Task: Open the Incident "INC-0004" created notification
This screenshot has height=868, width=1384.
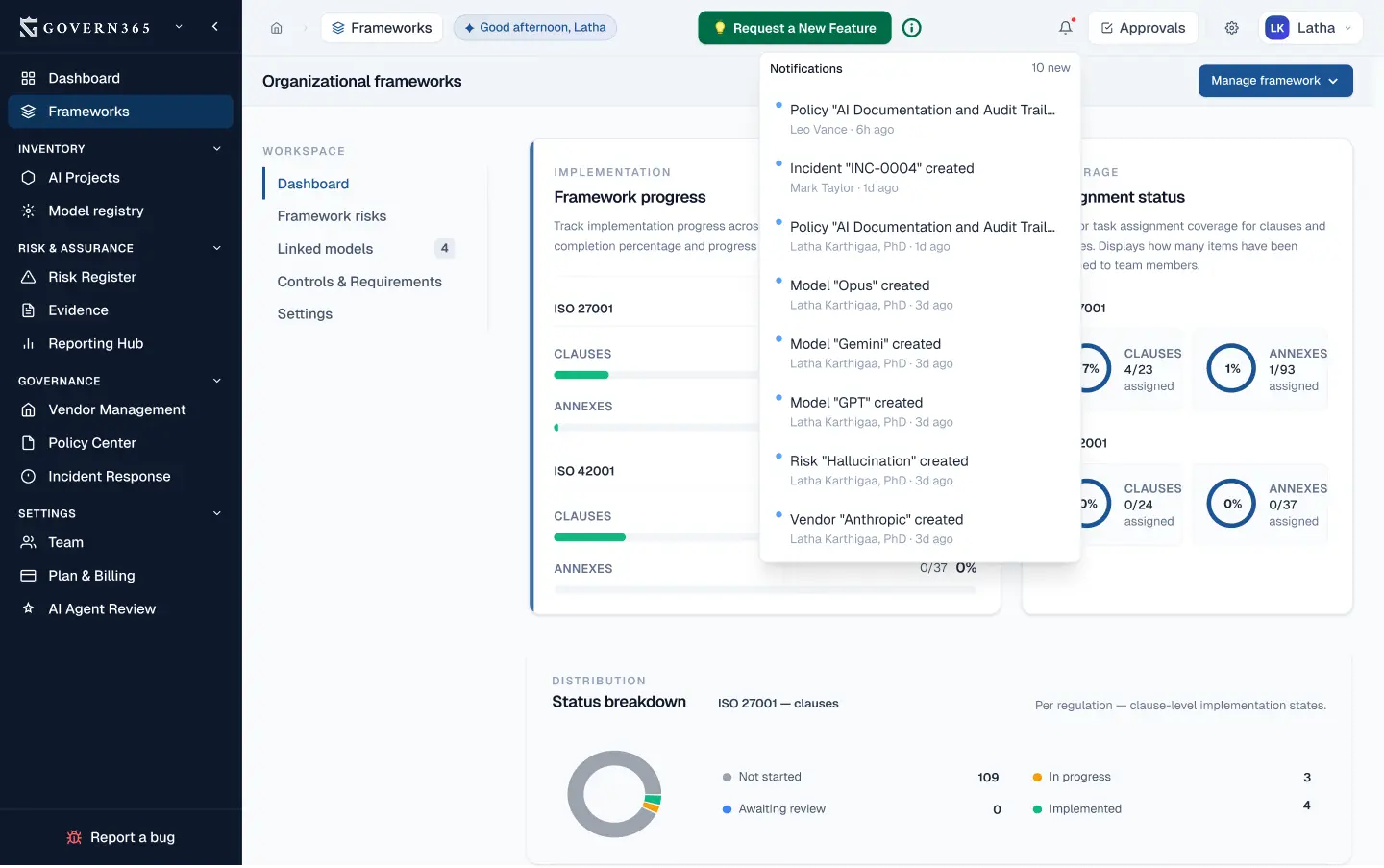Action: (x=881, y=168)
